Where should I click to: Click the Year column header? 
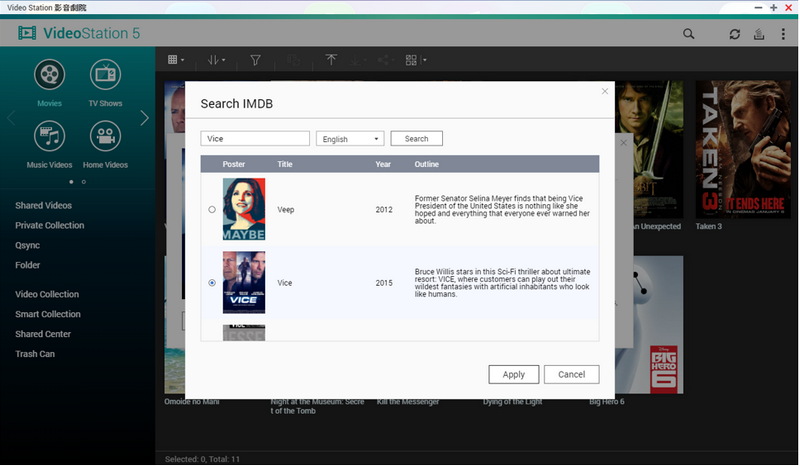click(383, 164)
